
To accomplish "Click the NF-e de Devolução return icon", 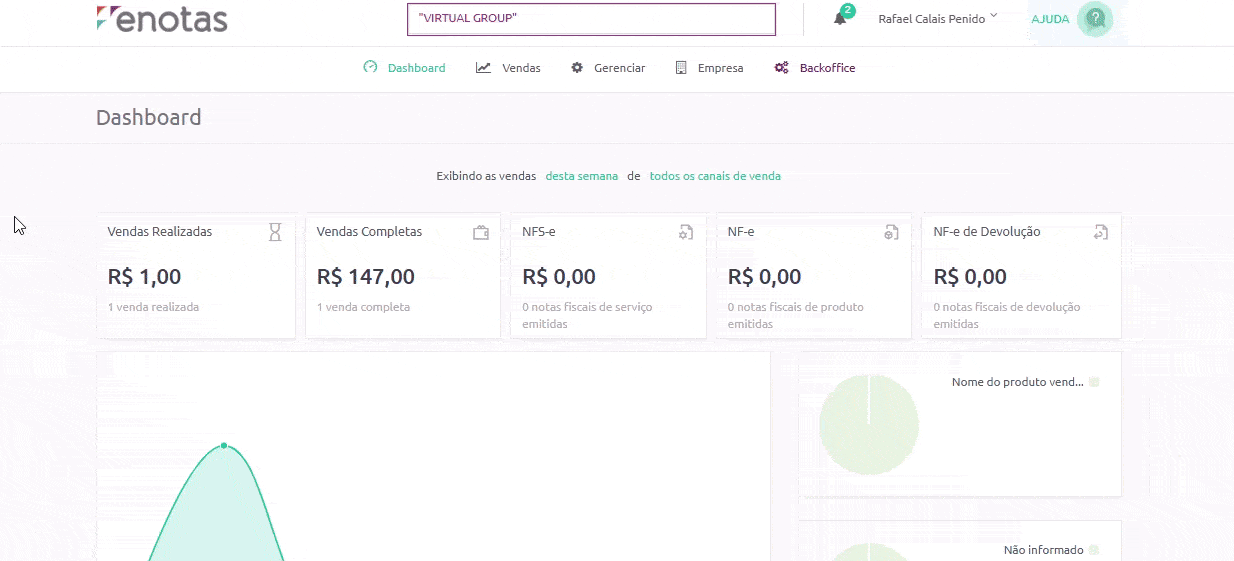I will (1100, 232).
